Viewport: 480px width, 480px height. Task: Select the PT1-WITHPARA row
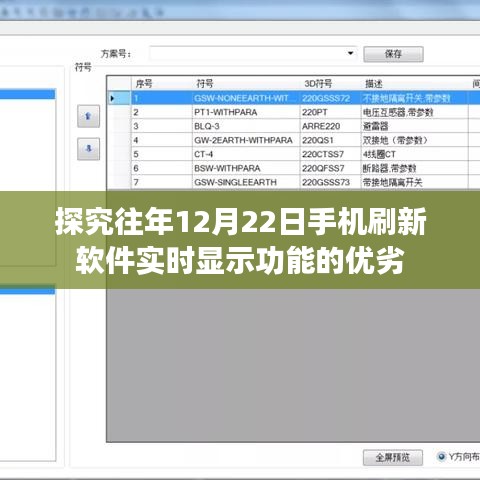click(293, 112)
